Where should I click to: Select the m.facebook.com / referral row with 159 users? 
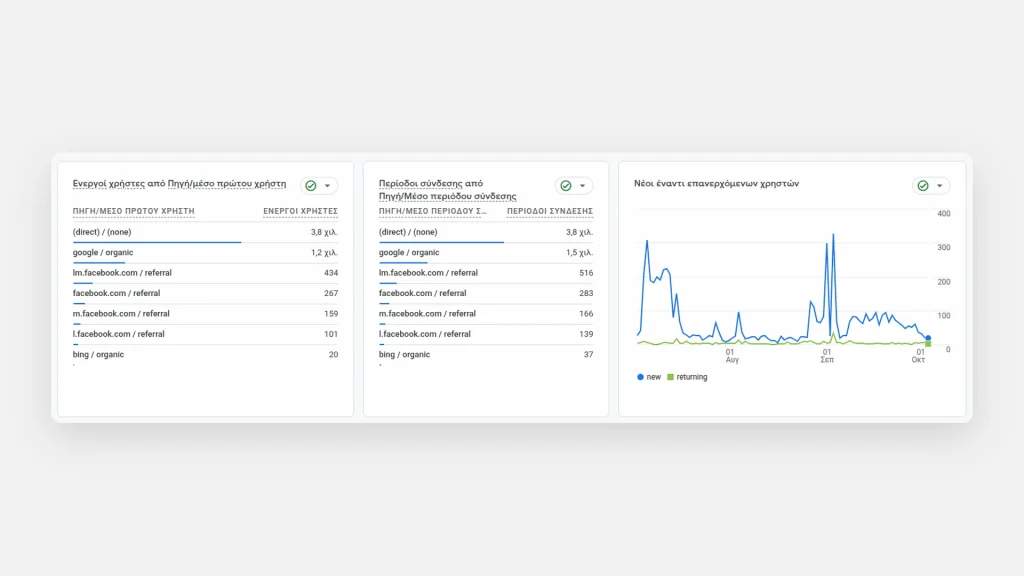click(x=205, y=313)
